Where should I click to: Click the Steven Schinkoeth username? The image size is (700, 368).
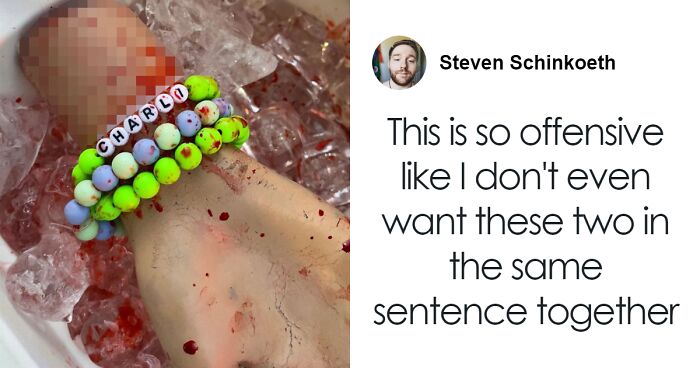pos(527,63)
